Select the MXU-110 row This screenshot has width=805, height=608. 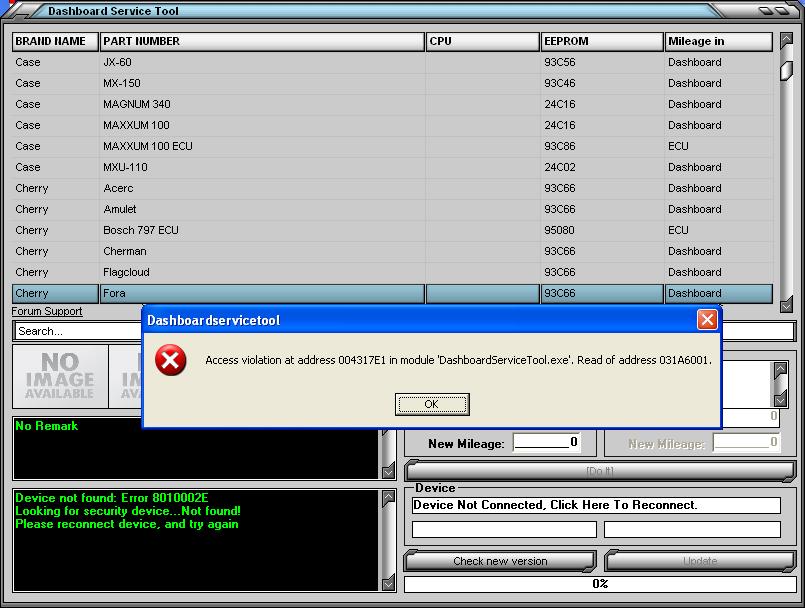(392, 167)
